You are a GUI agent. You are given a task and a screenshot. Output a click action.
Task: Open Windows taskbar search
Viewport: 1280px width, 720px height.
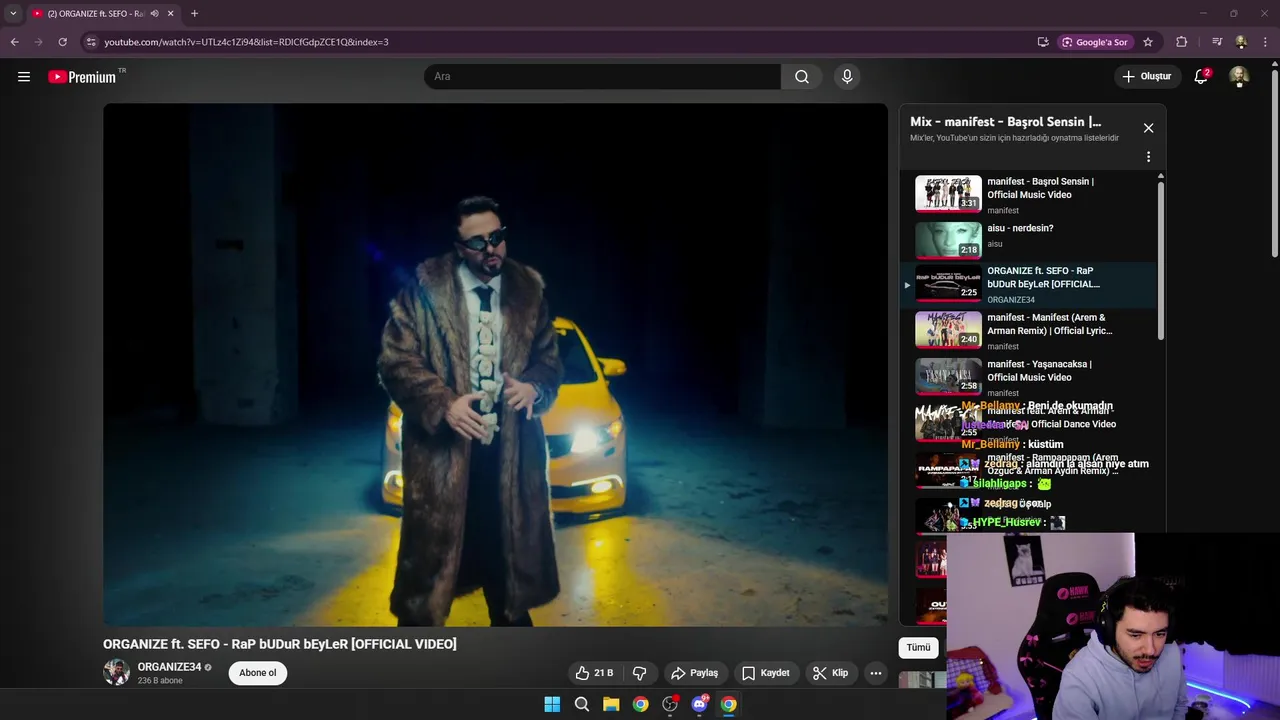tap(582, 704)
